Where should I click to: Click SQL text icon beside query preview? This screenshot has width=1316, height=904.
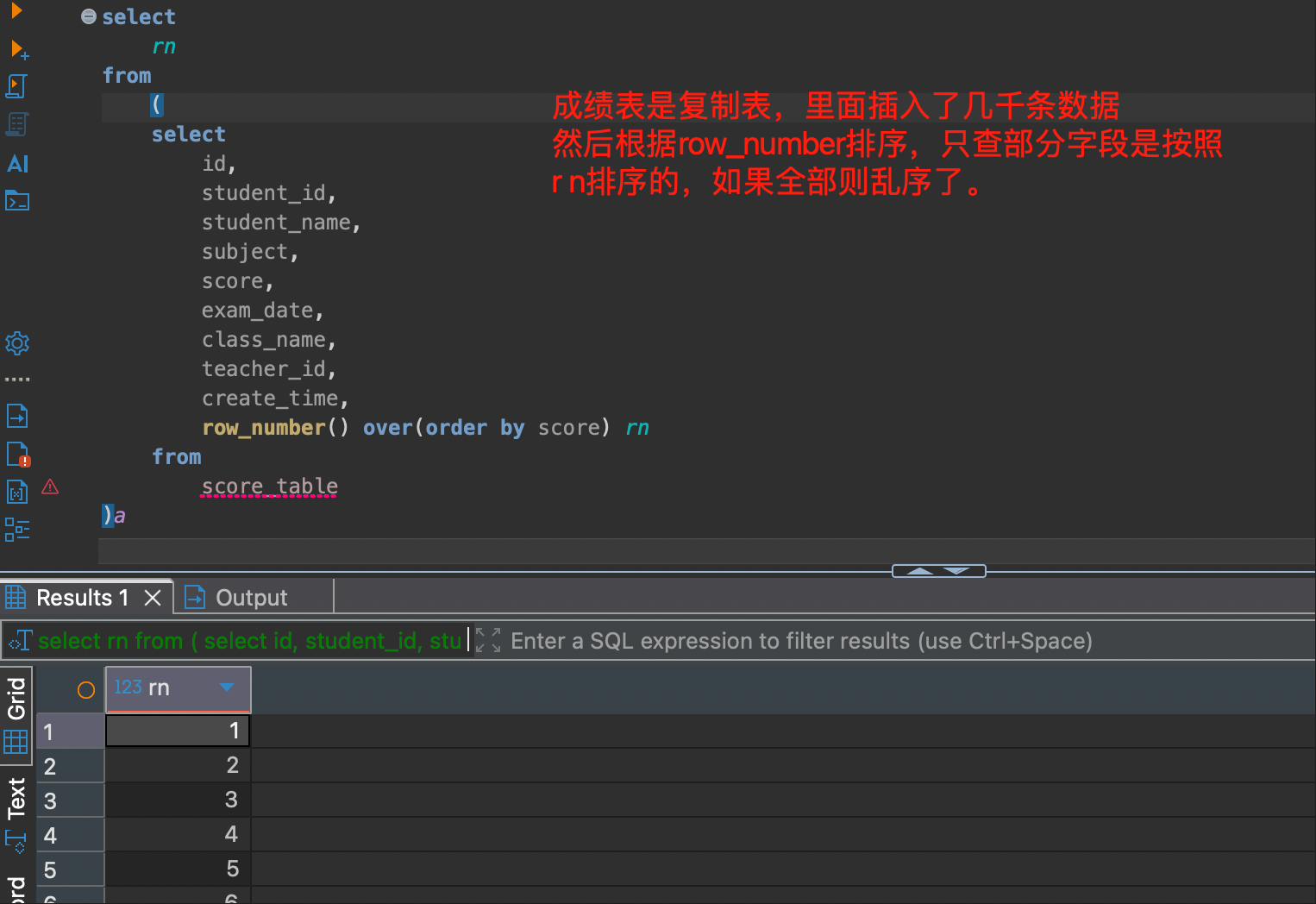tap(20, 641)
